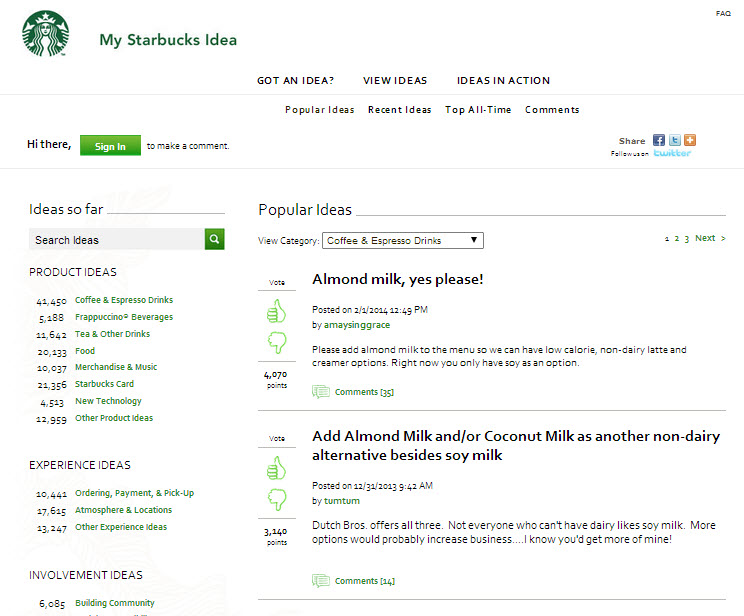Screen dimensions: 744x616
Task: Click the green Sign In button
Action: pos(110,146)
